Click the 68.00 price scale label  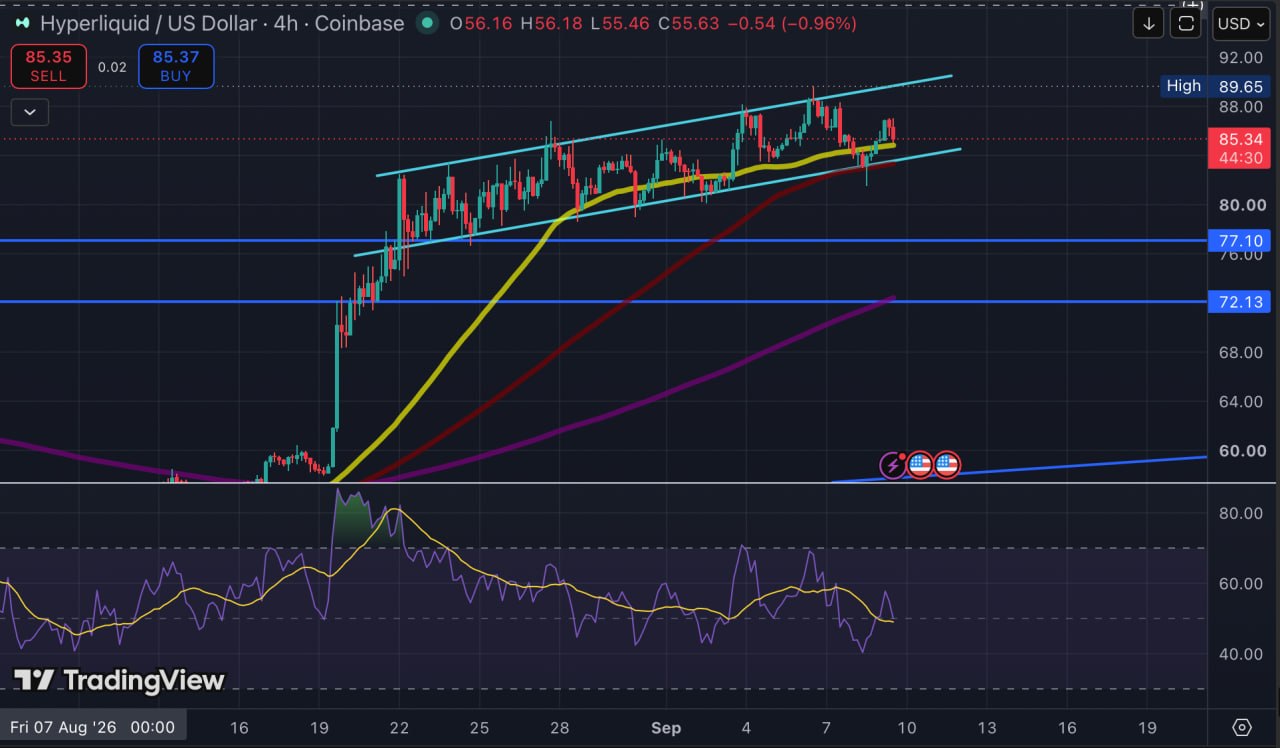[x=1240, y=352]
